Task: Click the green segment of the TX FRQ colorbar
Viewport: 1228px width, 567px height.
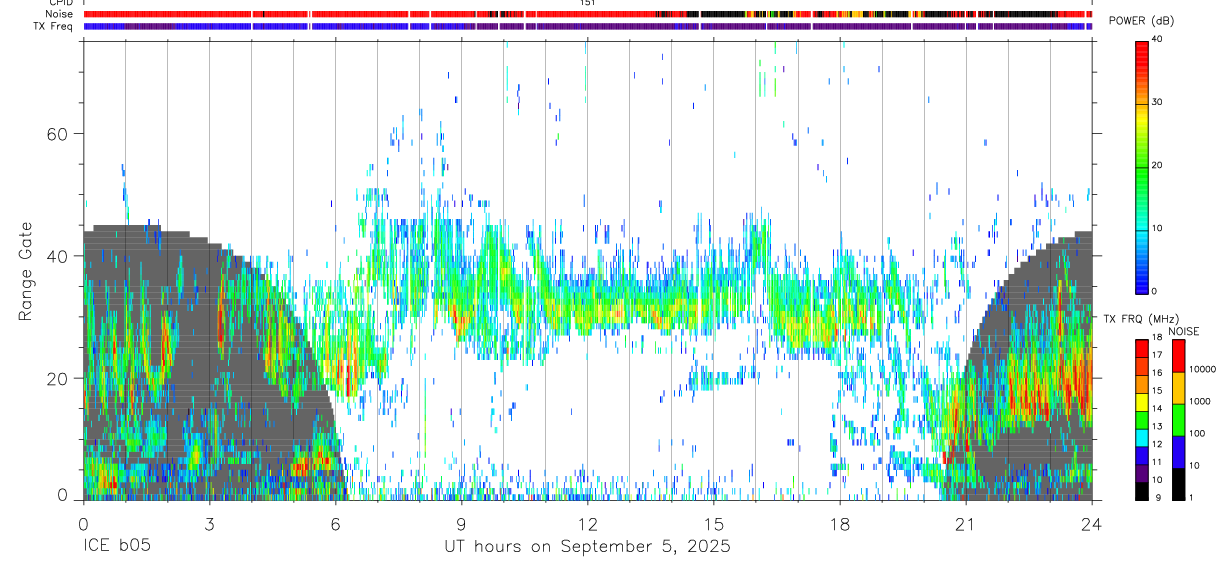Action: pyautogui.click(x=1141, y=420)
